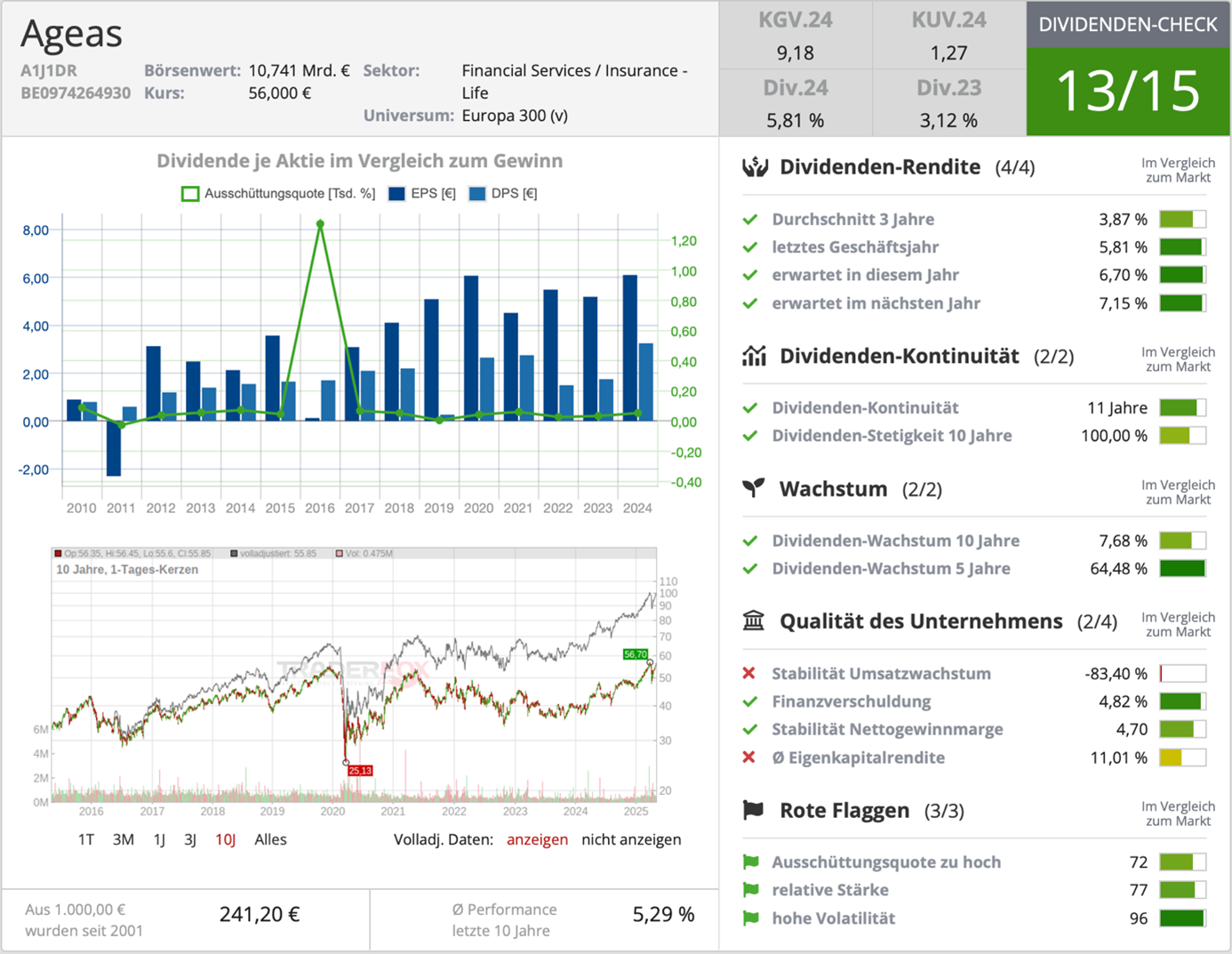Click market comparison bar for Ø Eigenkapitalrendite
Image resolution: width=1232 pixels, height=954 pixels.
(x=1182, y=758)
